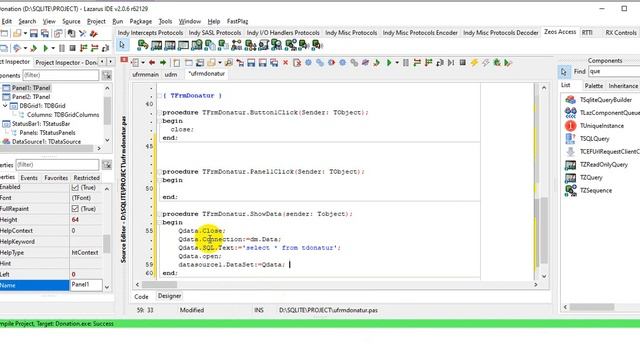Switch to the udm editor tab
640x360 pixels.
click(x=171, y=75)
